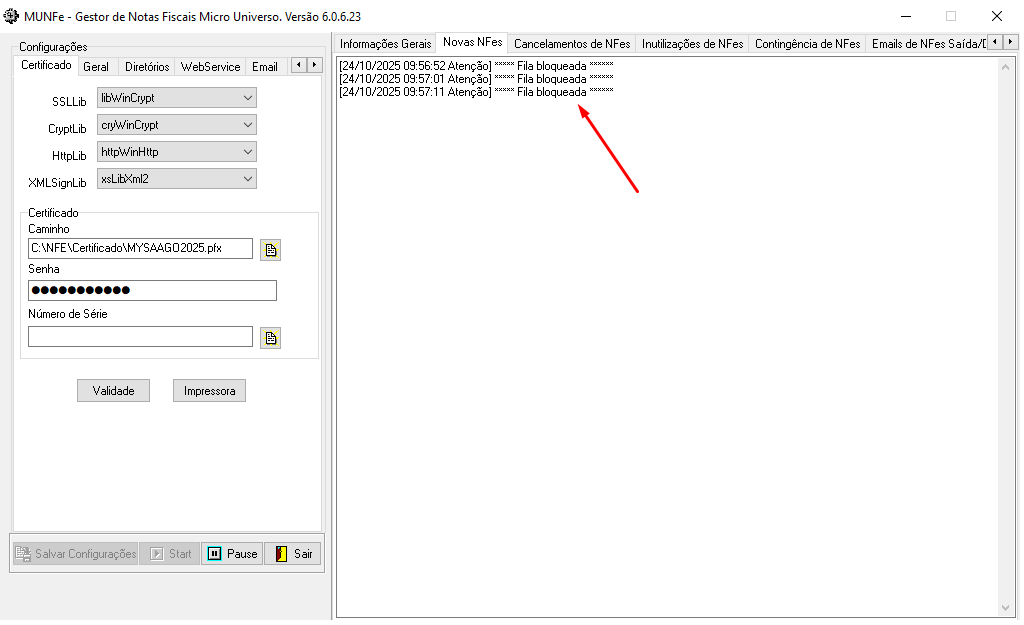The width and height of the screenshot is (1024, 625).
Task: Click the MUNFe app icon in title bar
Action: coord(12,16)
